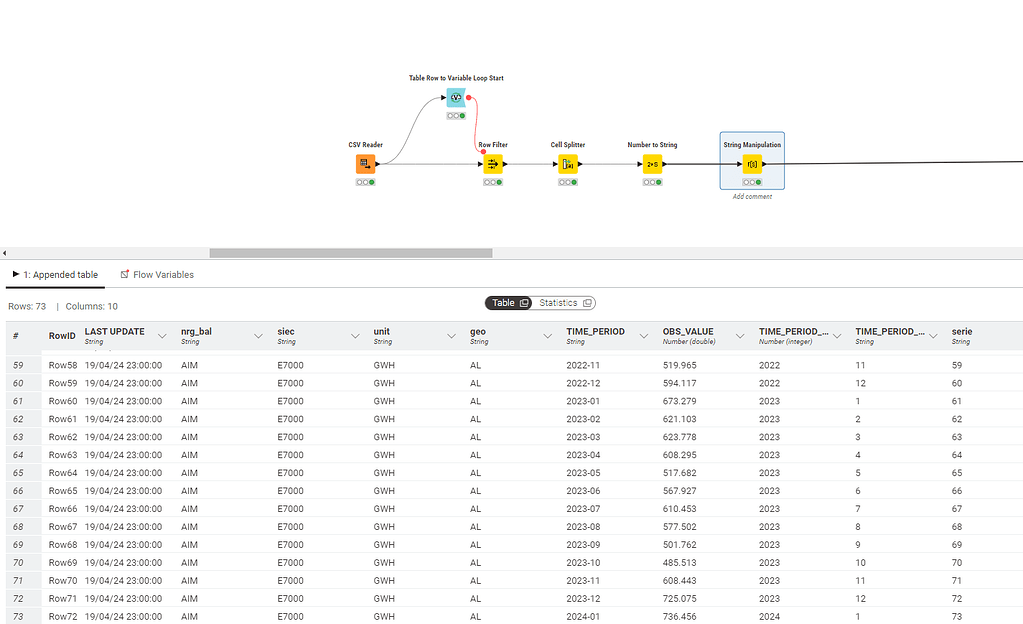Open the OBS_VALUE column dropdown
The width and height of the screenshot is (1023, 624).
click(x=739, y=336)
